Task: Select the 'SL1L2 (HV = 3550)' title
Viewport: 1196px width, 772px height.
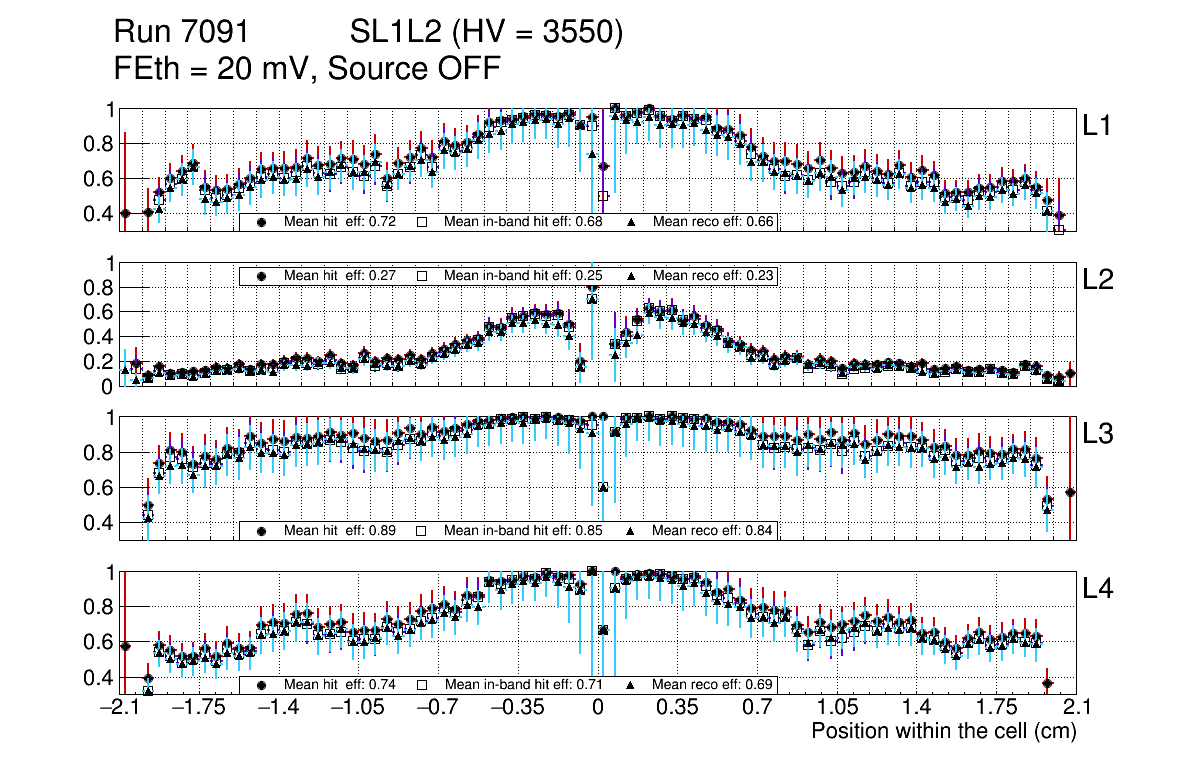Action: tap(487, 34)
